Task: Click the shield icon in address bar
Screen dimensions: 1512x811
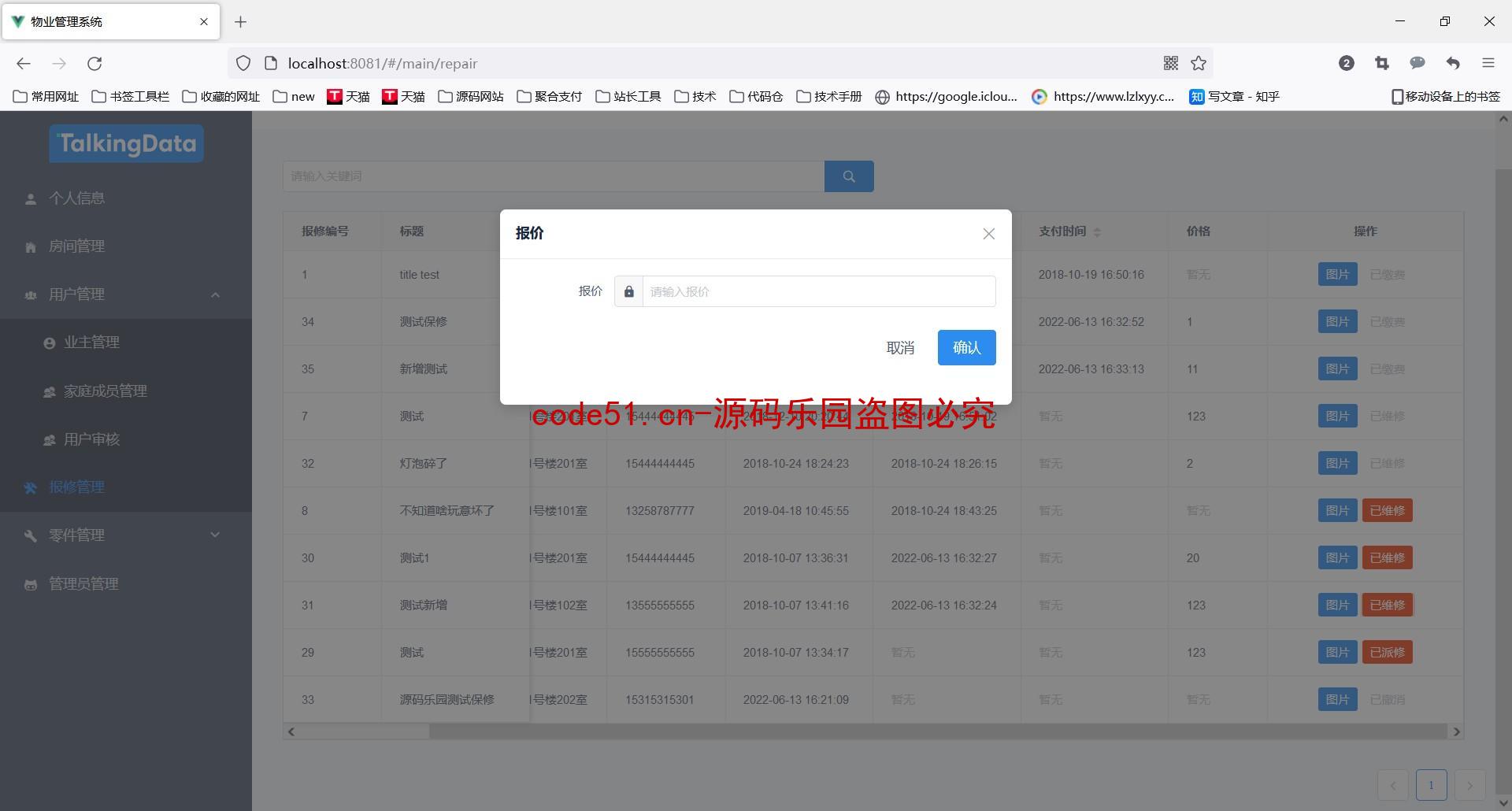Action: (x=243, y=64)
